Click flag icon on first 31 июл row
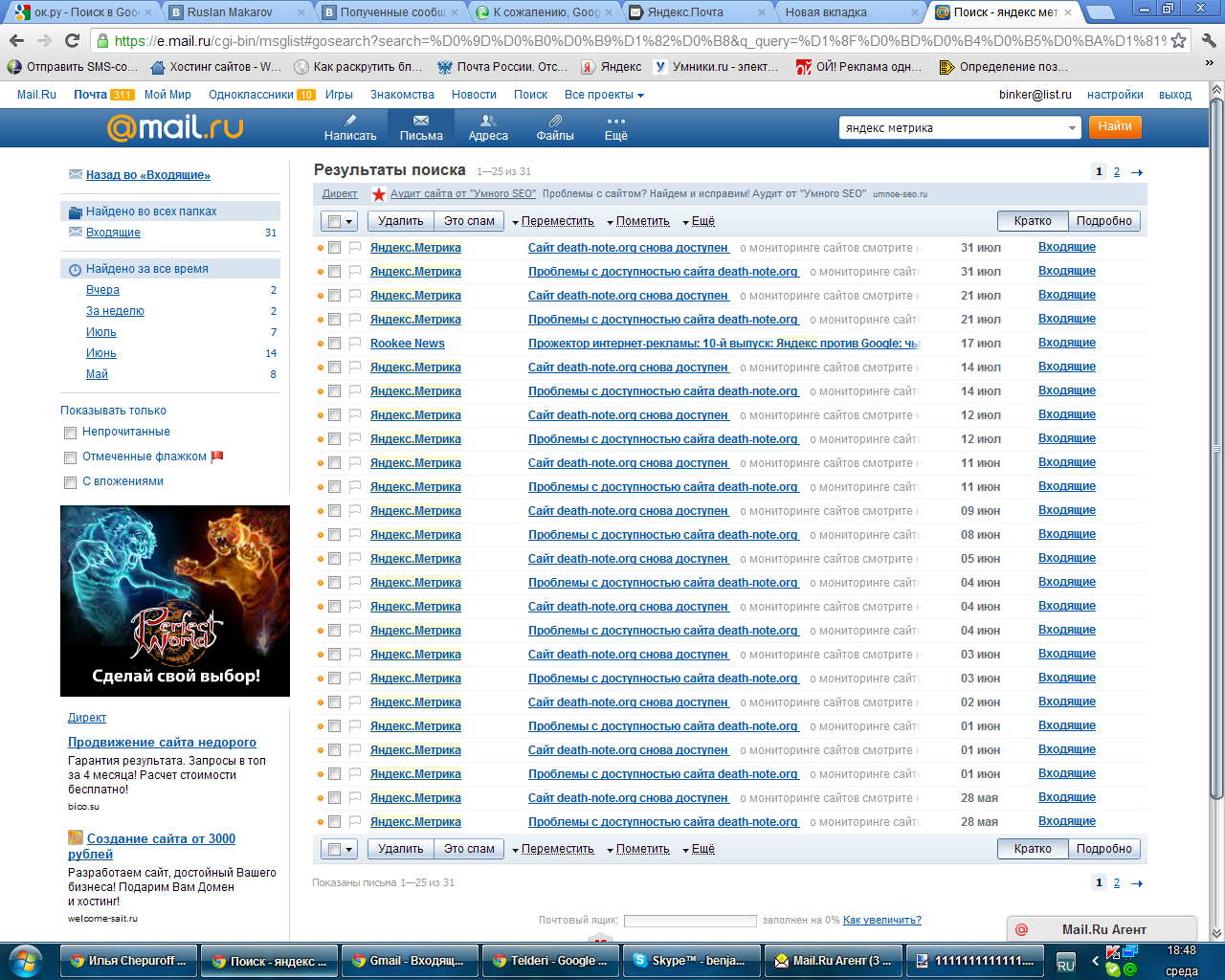 click(x=355, y=248)
